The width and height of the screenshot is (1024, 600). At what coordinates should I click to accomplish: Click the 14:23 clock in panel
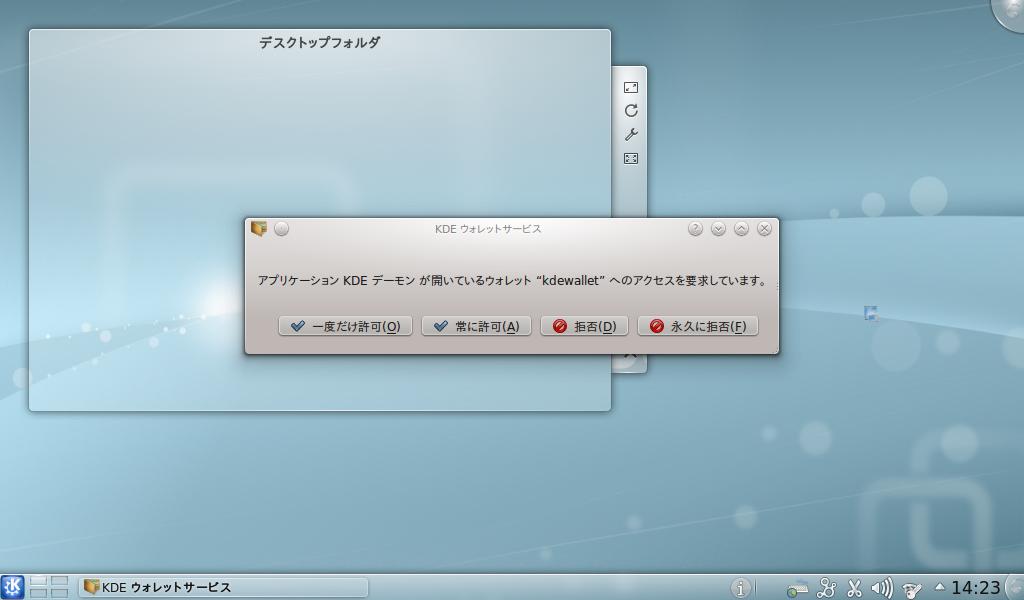(976, 588)
